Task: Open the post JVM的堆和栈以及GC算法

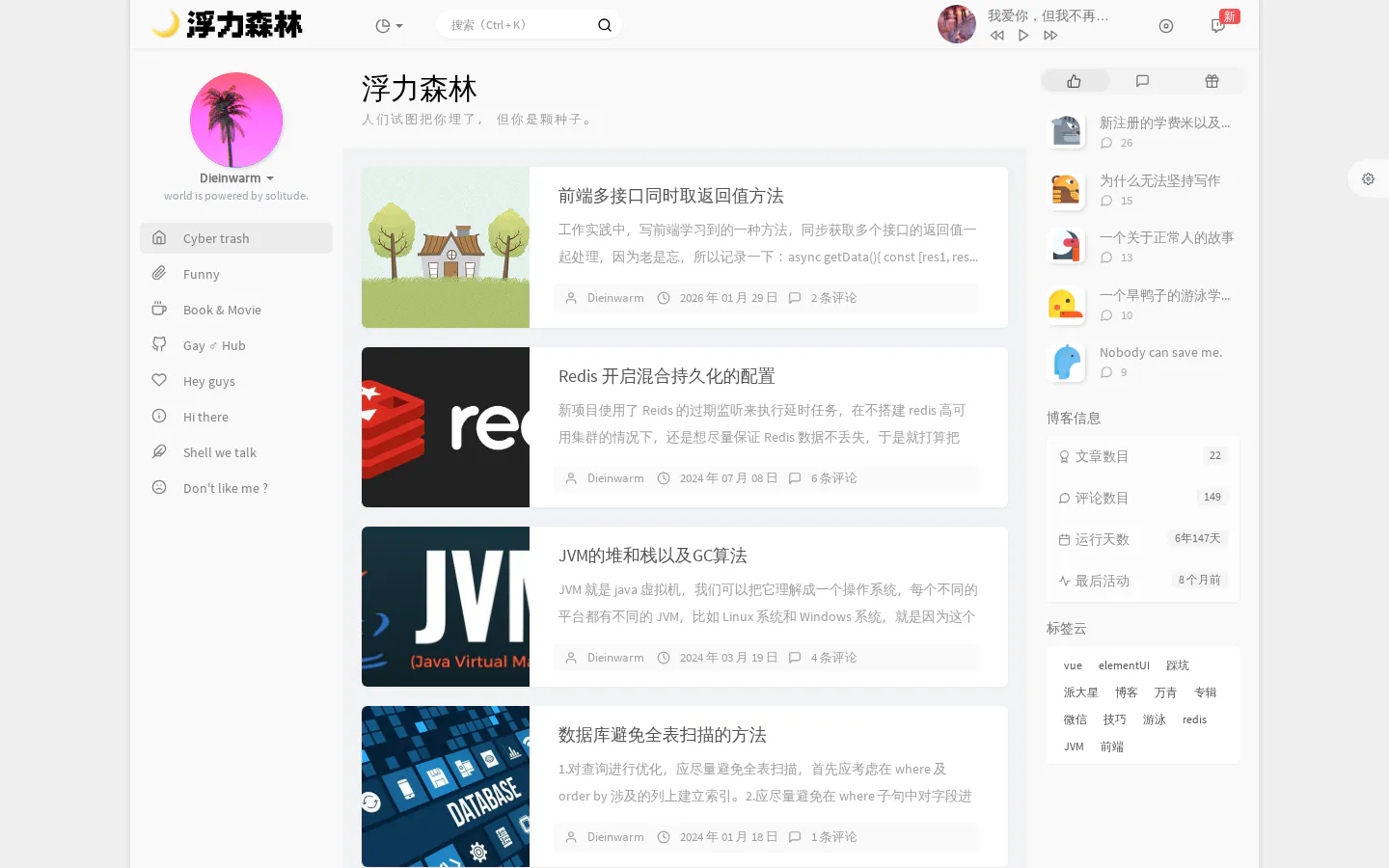Action: [x=653, y=556]
